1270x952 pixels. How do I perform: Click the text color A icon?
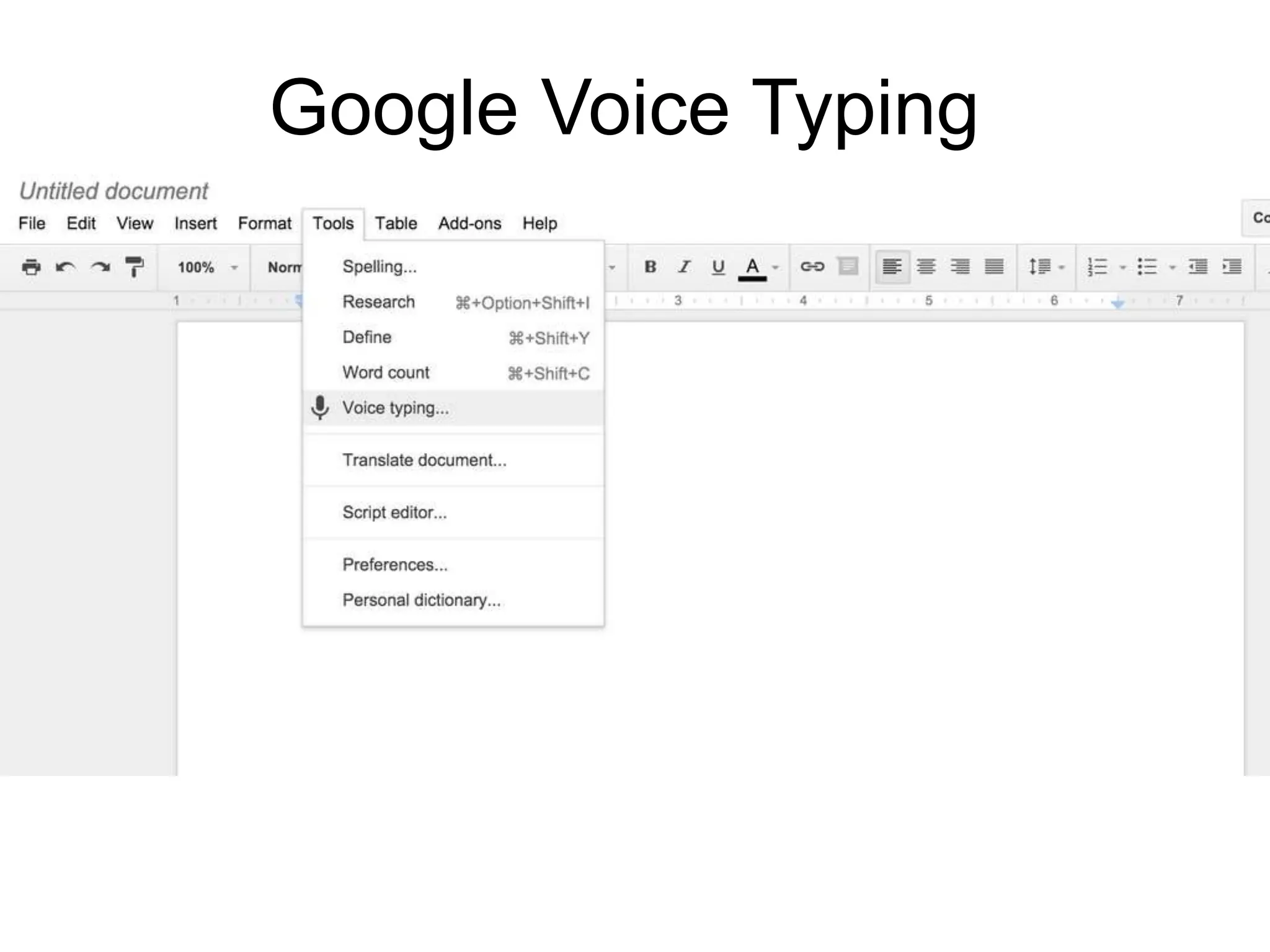(x=752, y=268)
